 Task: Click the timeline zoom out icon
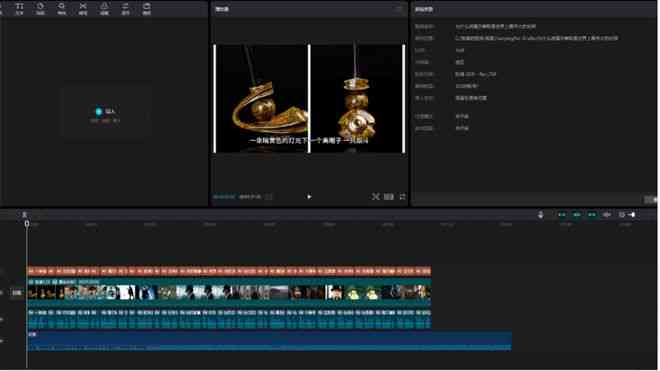click(621, 215)
